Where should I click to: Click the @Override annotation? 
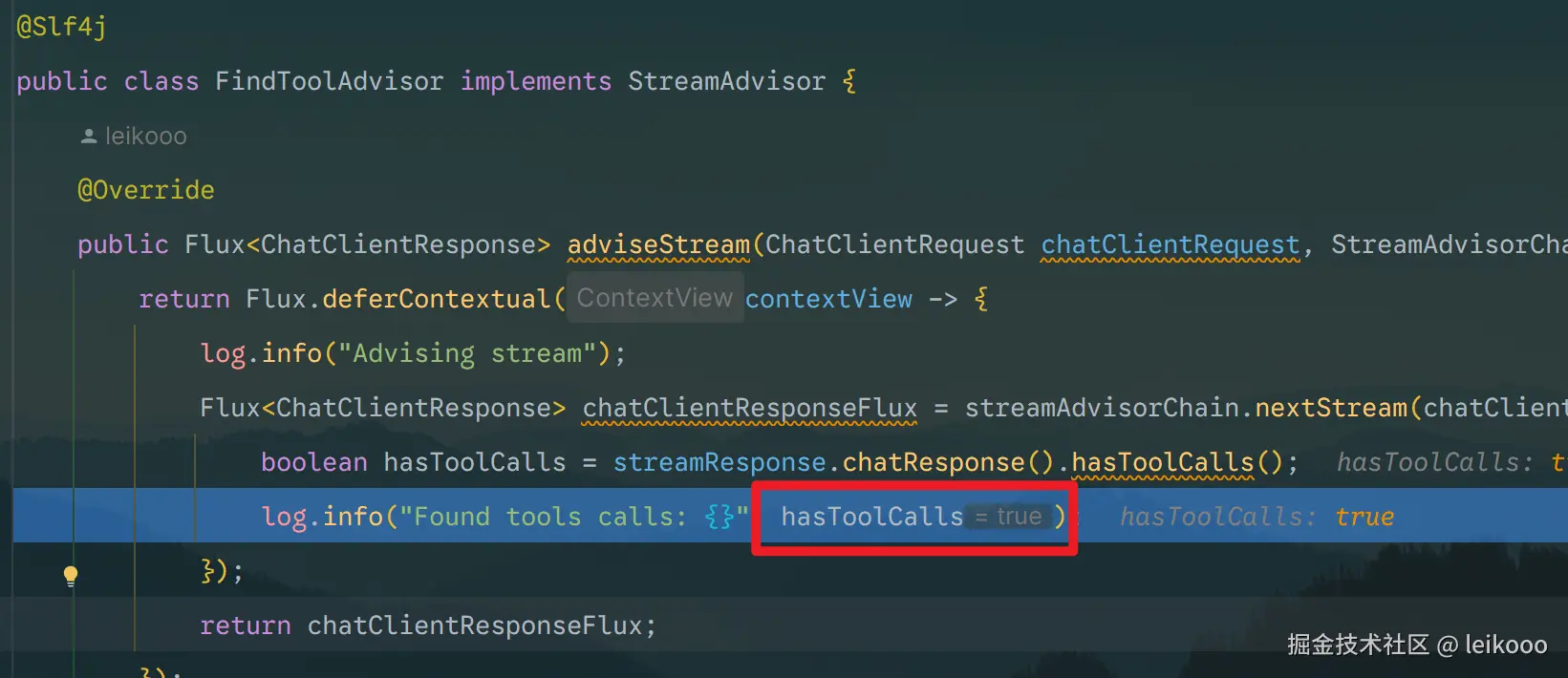[146, 190]
